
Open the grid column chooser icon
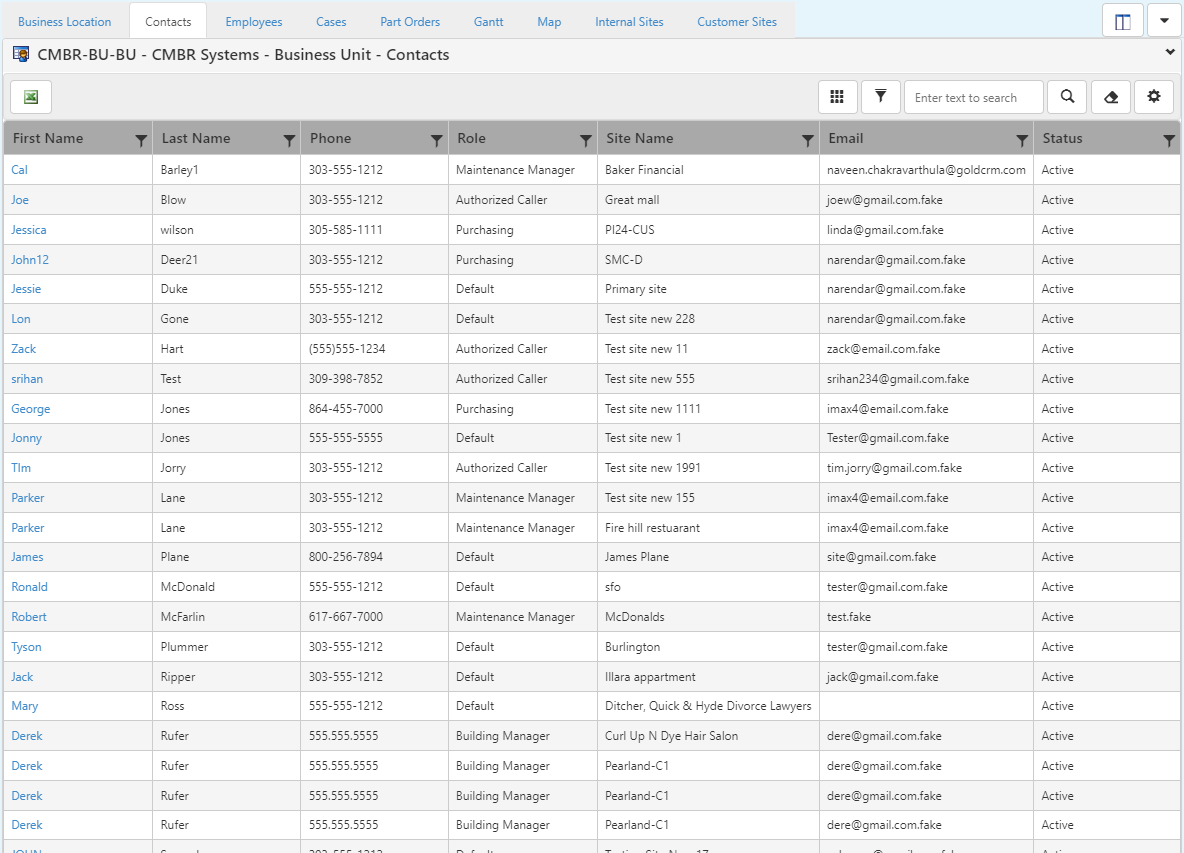click(x=837, y=97)
